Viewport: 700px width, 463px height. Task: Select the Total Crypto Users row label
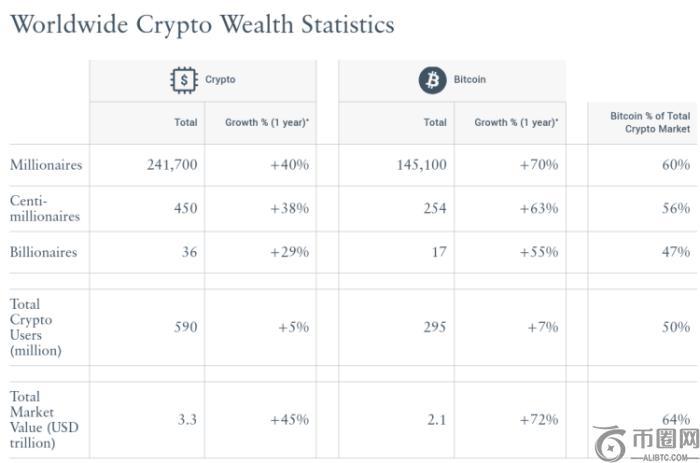36,327
